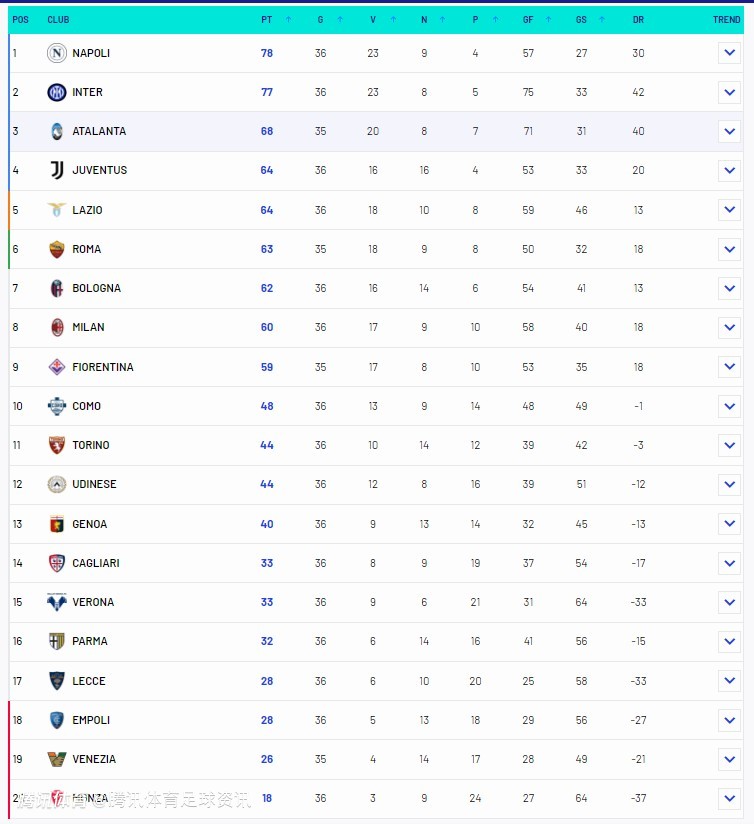Screen dimensions: 754x824
Task: Click the Torino club crest
Action: click(x=57, y=445)
